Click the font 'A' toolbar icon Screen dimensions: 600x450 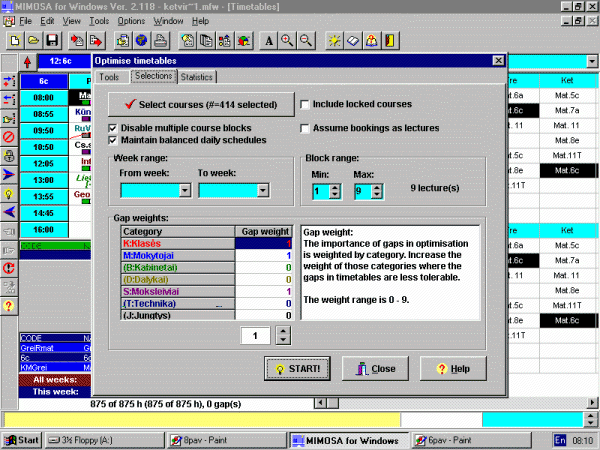click(x=269, y=41)
